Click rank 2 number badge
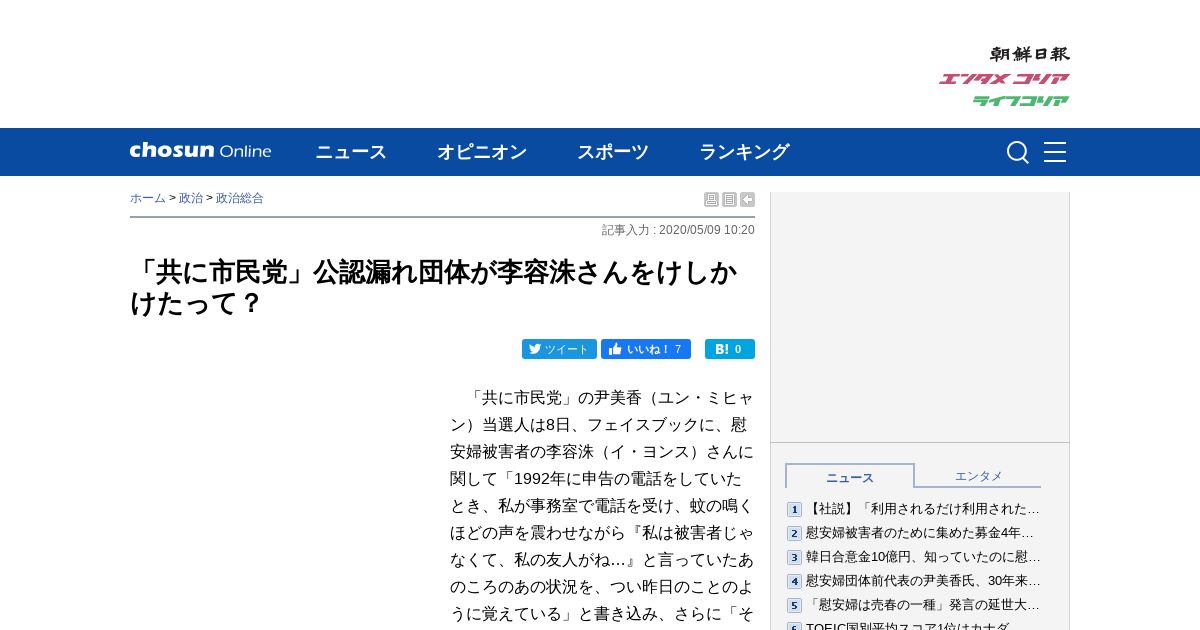Viewport: 1200px width, 630px height. 794,534
